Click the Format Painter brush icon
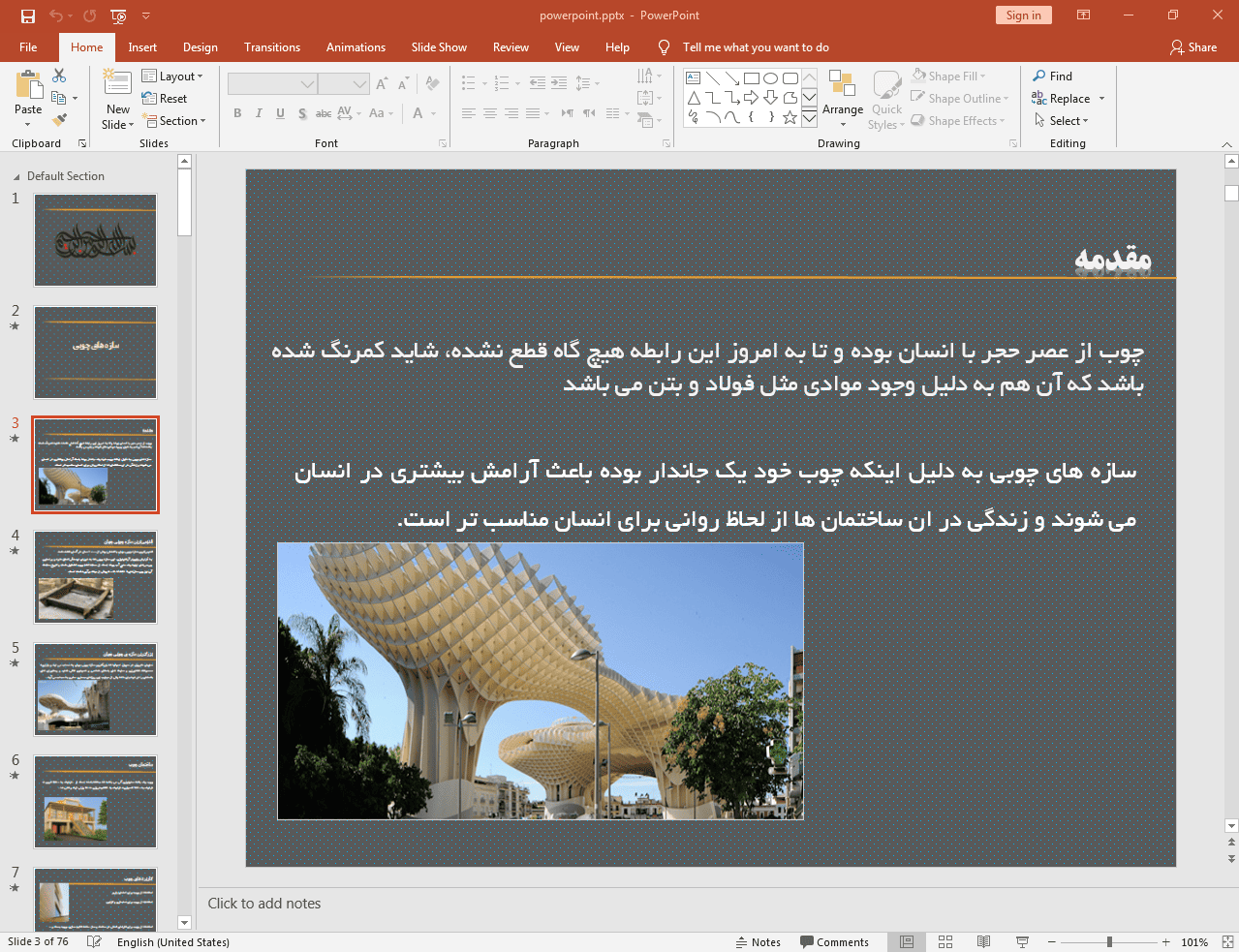 59,120
